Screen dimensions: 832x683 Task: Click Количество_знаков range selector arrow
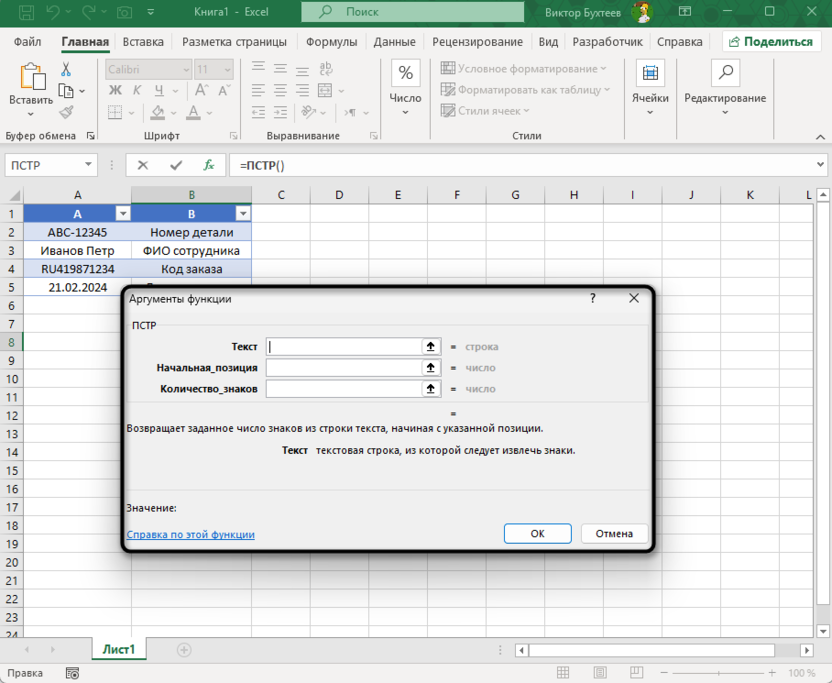[x=431, y=389]
